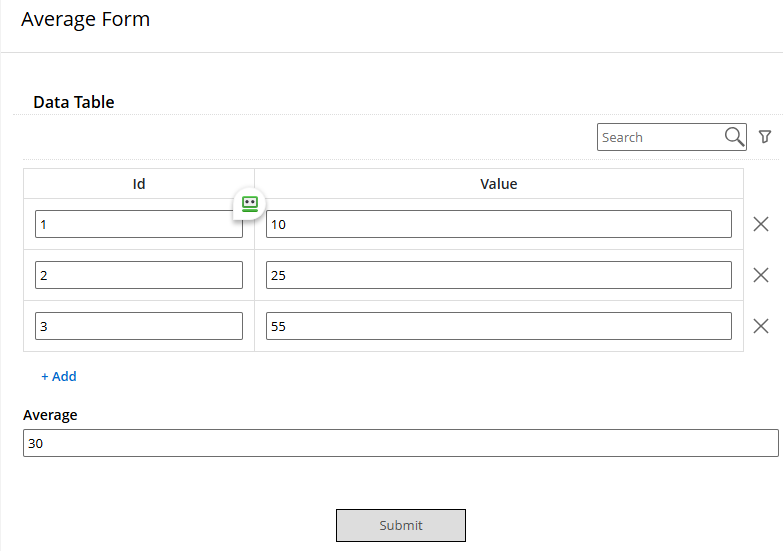The image size is (783, 551).
Task: Click the Average field label
Action: [x=50, y=415]
